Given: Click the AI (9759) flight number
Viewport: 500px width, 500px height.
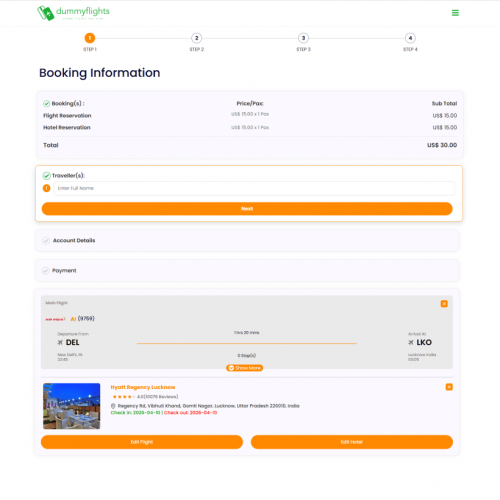Looking at the screenshot, I should [82, 319].
